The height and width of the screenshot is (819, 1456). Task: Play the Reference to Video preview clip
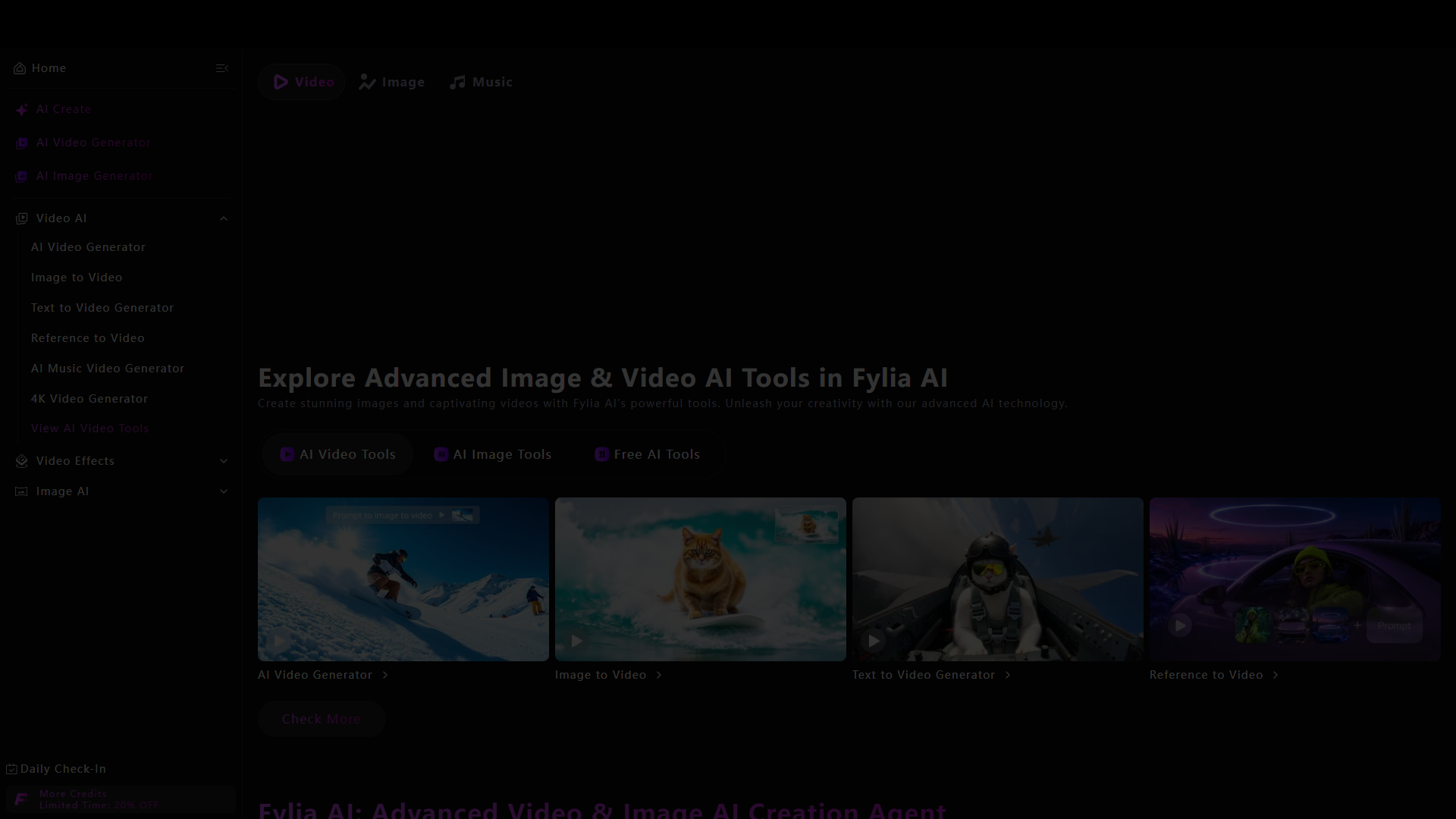click(x=1180, y=626)
